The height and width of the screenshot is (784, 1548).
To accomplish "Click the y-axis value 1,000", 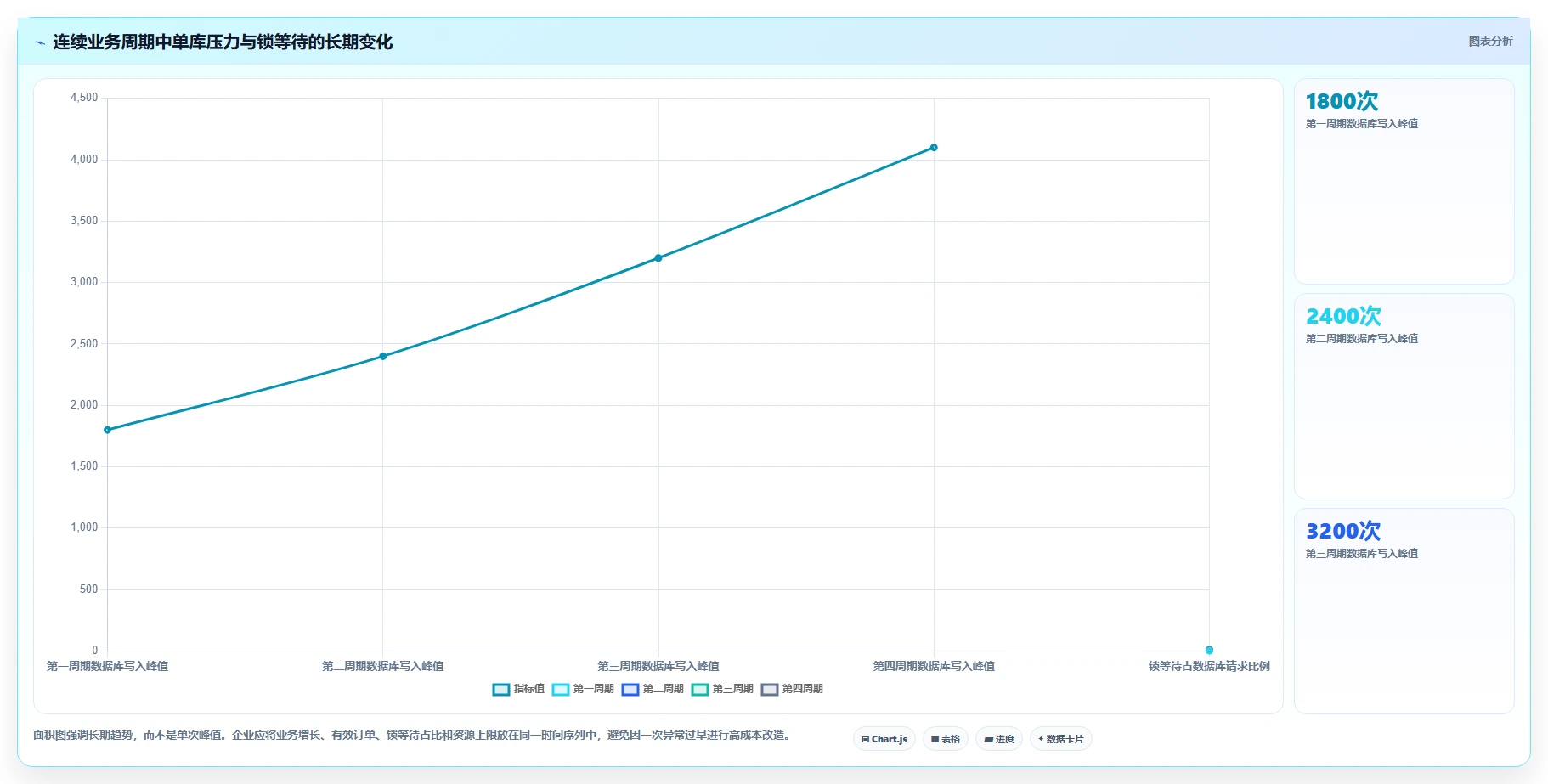I will 84,527.
